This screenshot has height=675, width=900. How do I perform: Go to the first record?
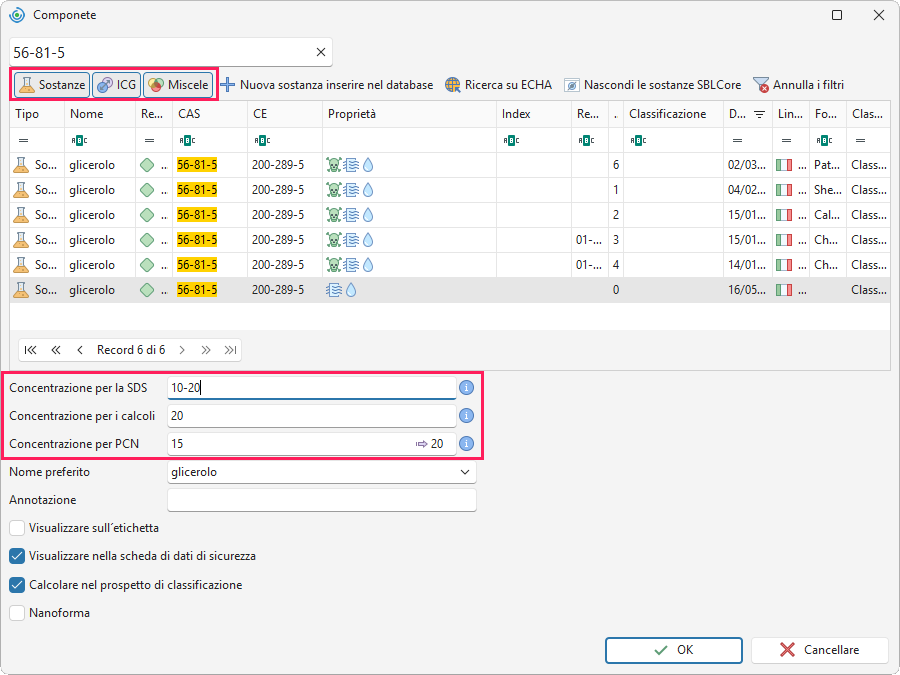30,350
